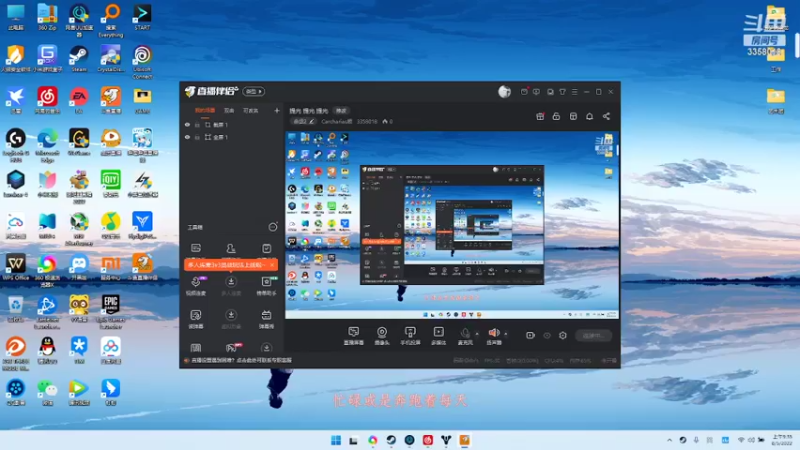Open the Microsoft Edge desktop shortcut
800x450 pixels.
coord(47,145)
